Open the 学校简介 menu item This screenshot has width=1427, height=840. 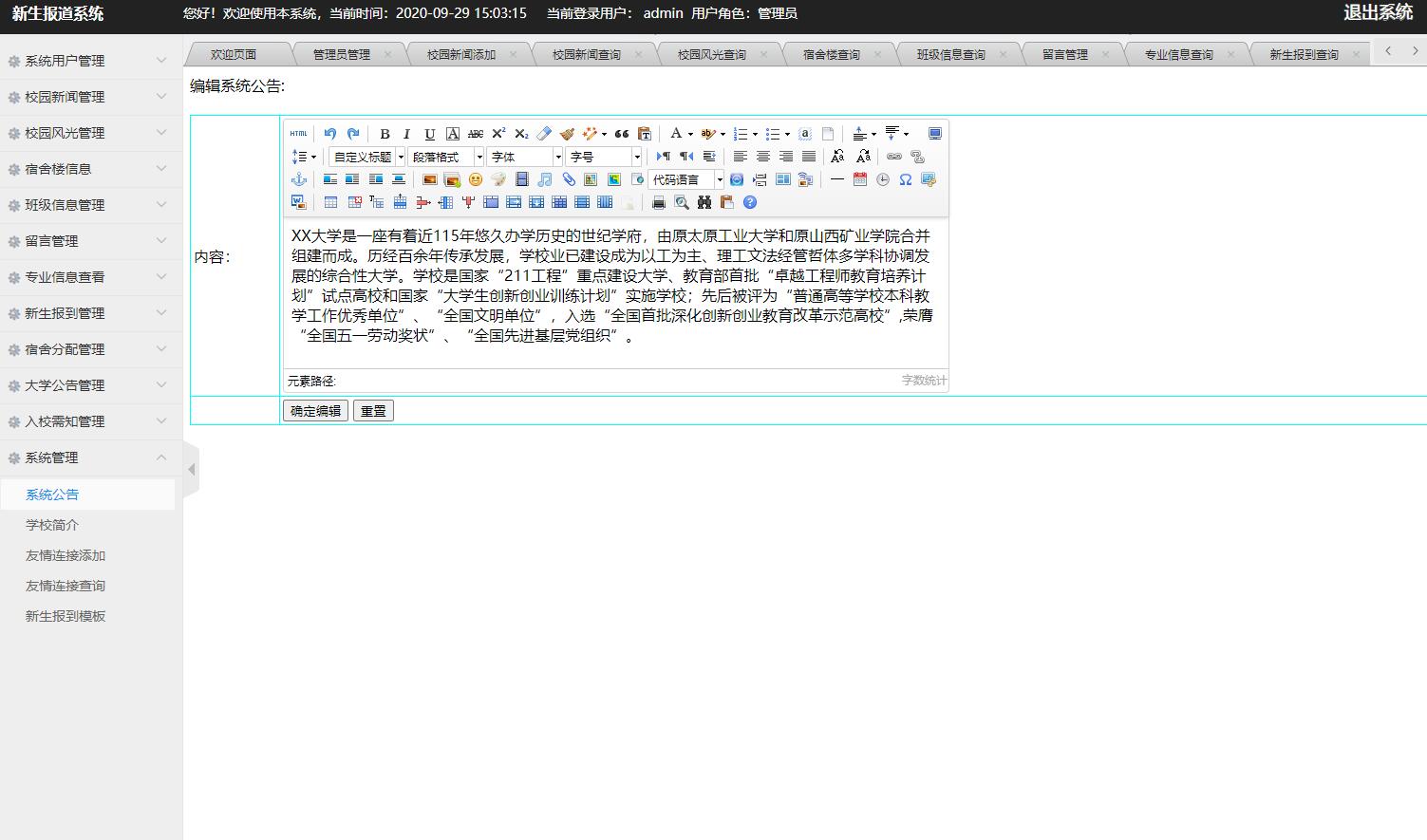[x=52, y=524]
